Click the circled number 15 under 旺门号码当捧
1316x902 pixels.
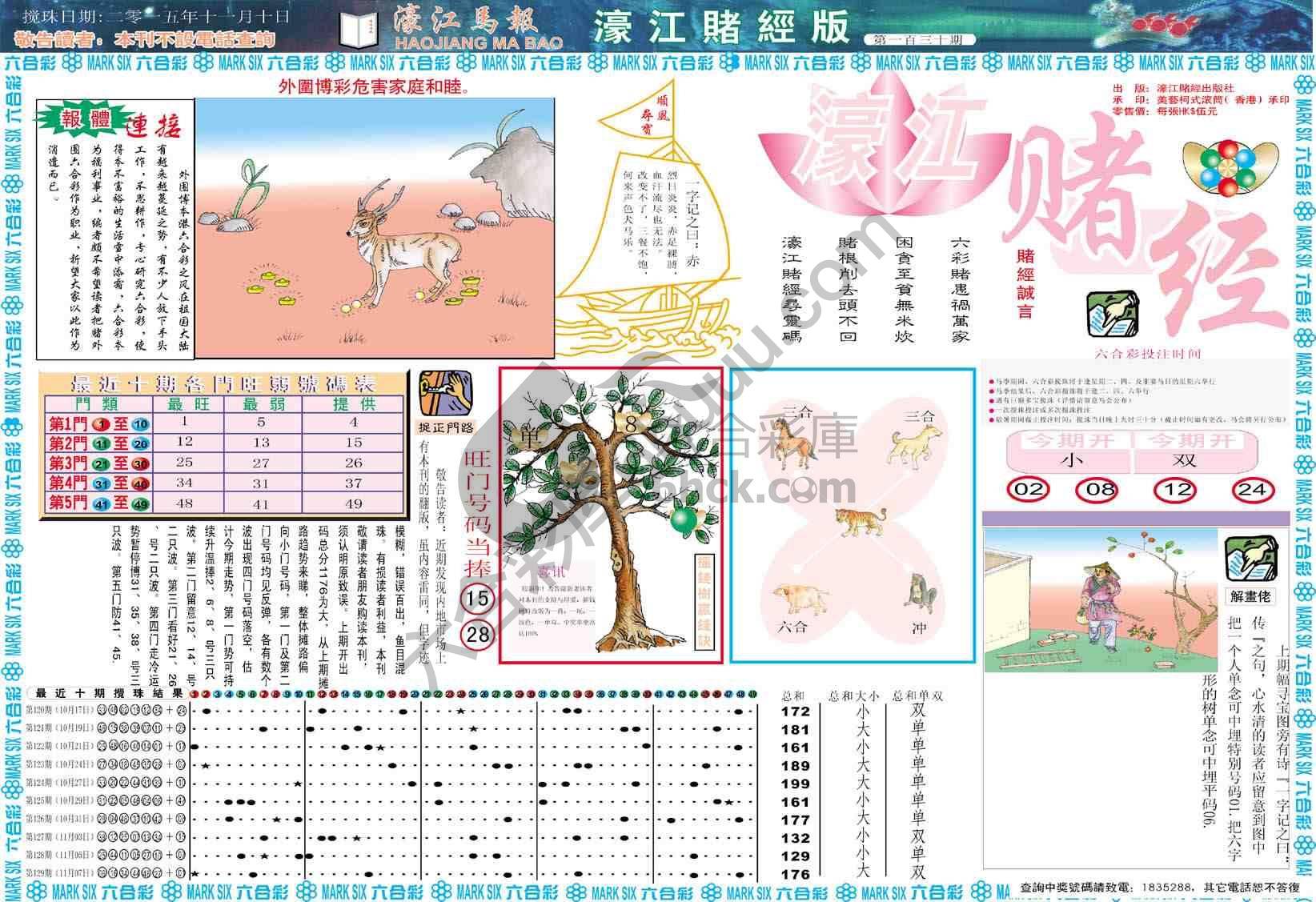477,599
